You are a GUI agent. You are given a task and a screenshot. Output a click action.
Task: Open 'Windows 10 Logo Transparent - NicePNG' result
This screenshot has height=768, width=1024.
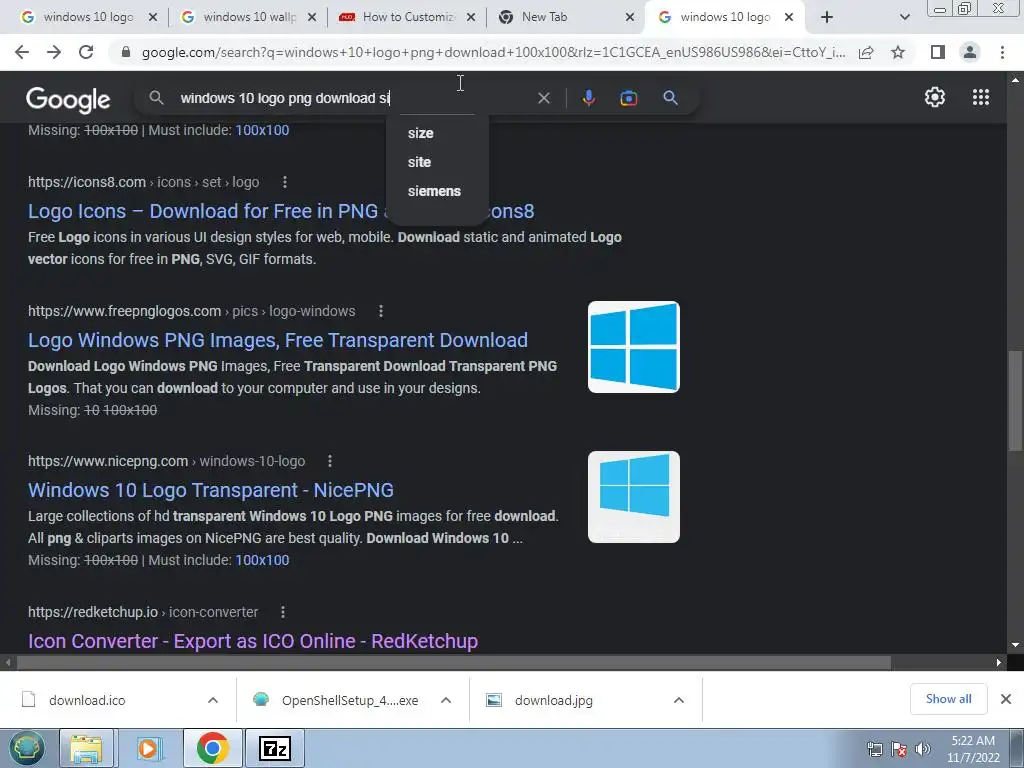tap(211, 490)
